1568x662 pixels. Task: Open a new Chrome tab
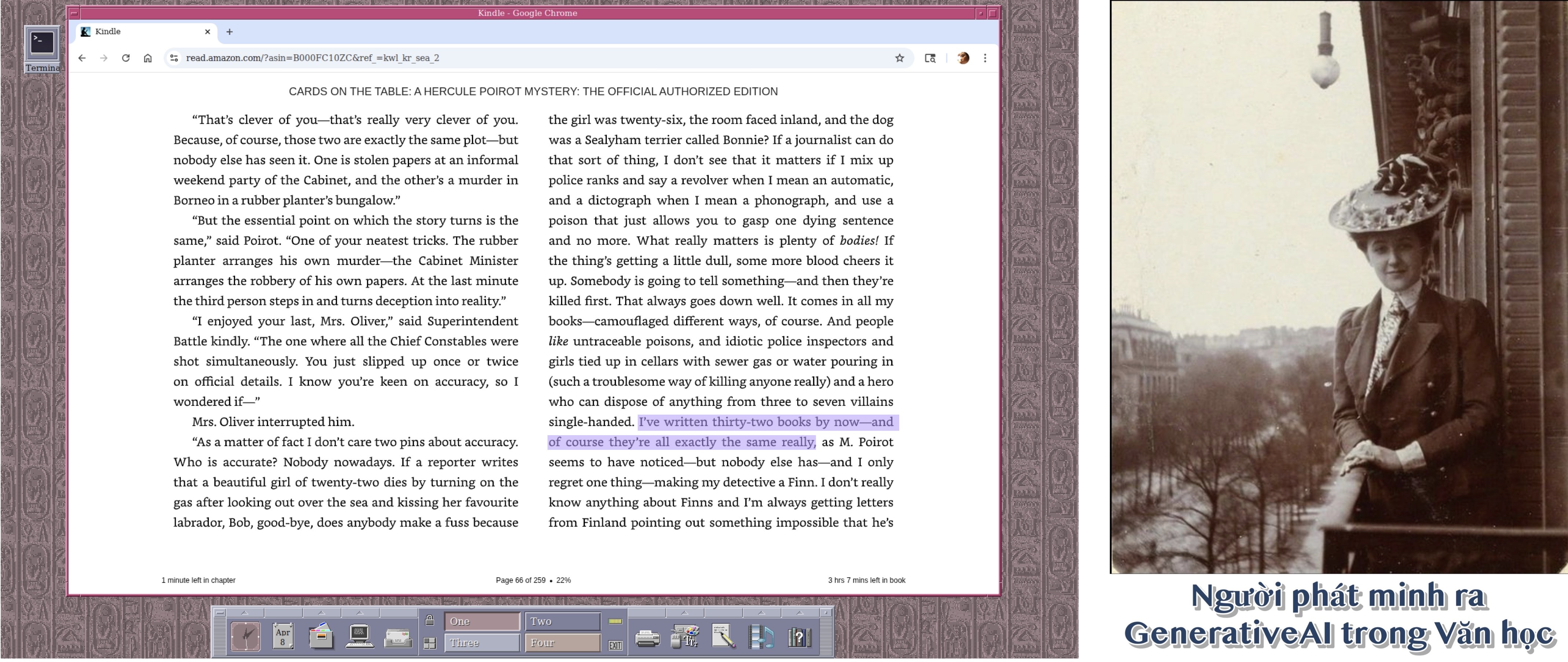(230, 32)
